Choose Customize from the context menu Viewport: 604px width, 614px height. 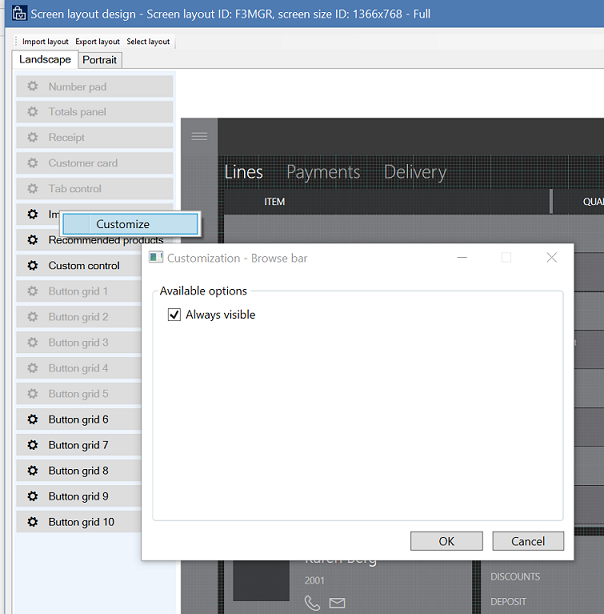pyautogui.click(x=130, y=224)
